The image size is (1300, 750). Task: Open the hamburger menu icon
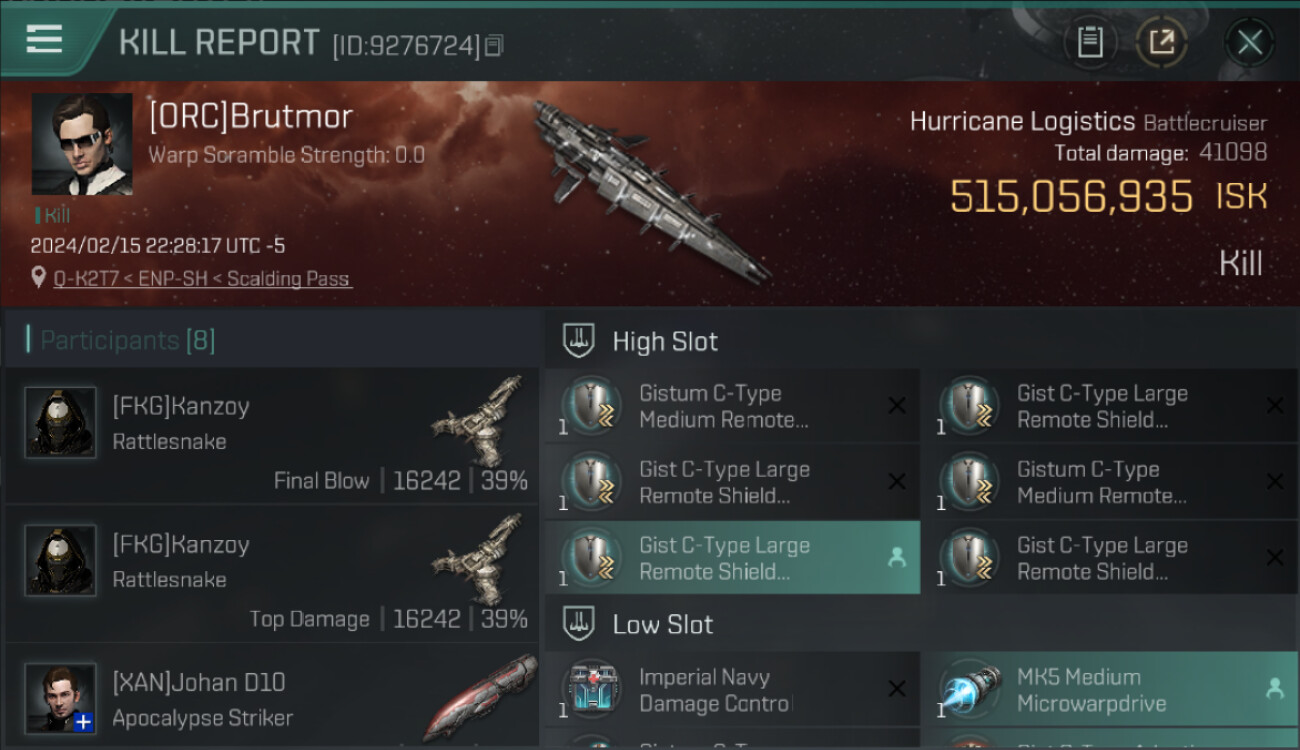[44, 40]
